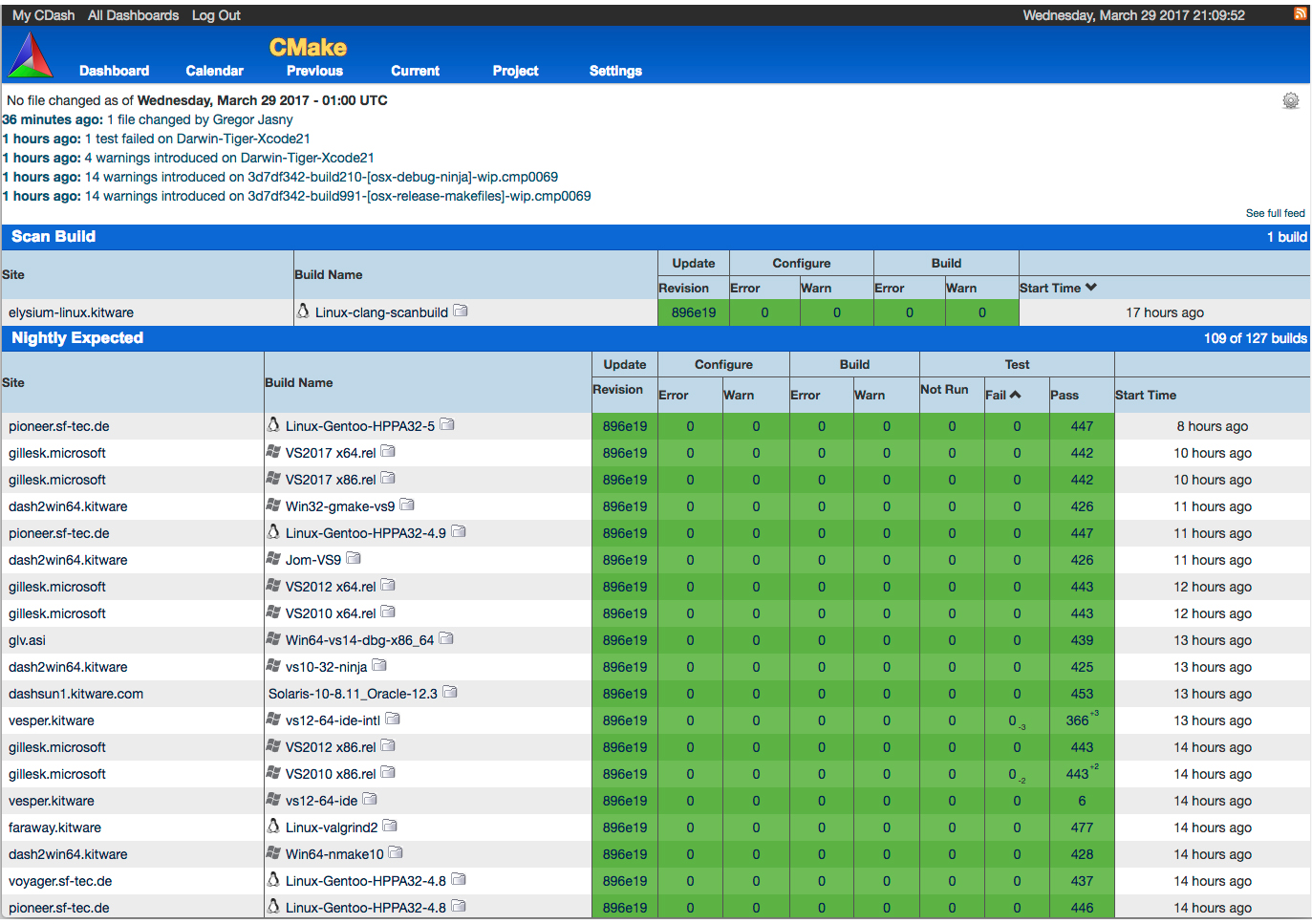This screenshot has height=924, width=1312.
Task: Open the Dashboard menu
Action: pyautogui.click(x=115, y=71)
